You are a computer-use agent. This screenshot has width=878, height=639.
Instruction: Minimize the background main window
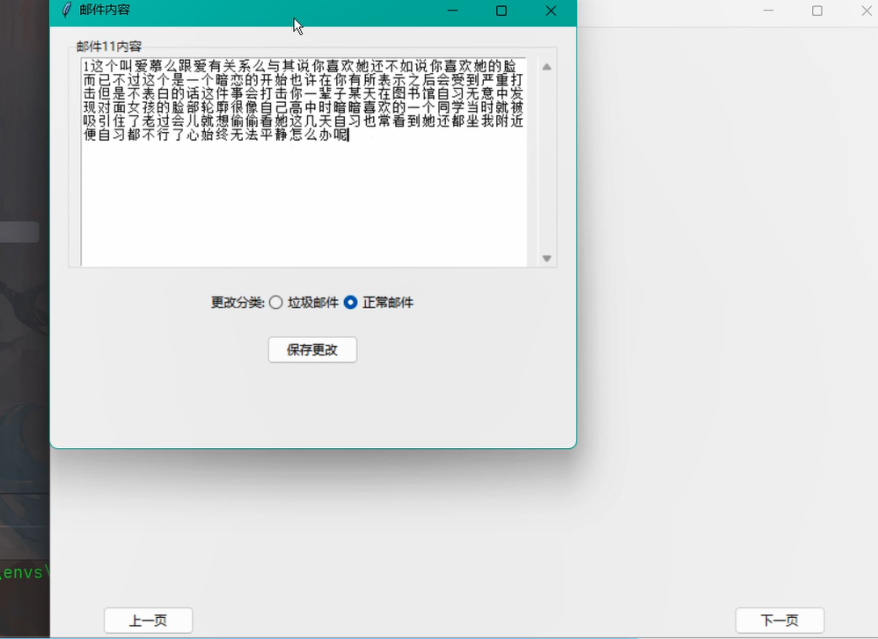[768, 11]
